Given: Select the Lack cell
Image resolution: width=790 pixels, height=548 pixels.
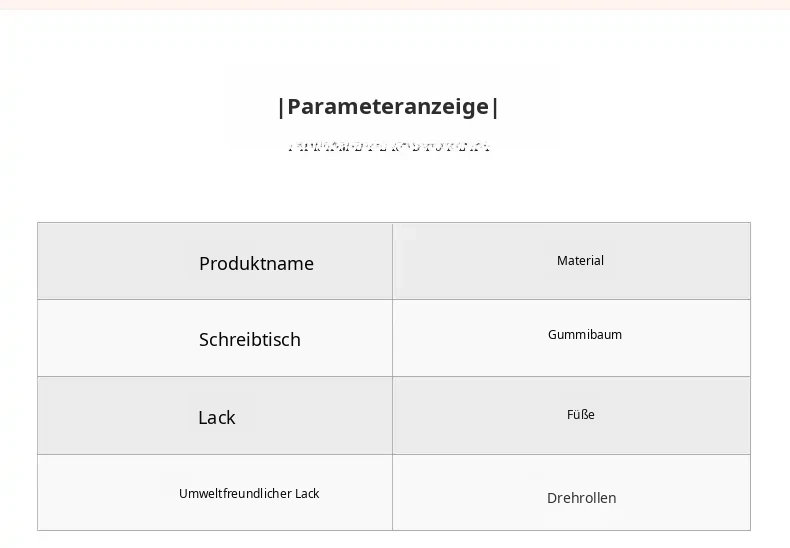Looking at the screenshot, I should (x=215, y=416).
